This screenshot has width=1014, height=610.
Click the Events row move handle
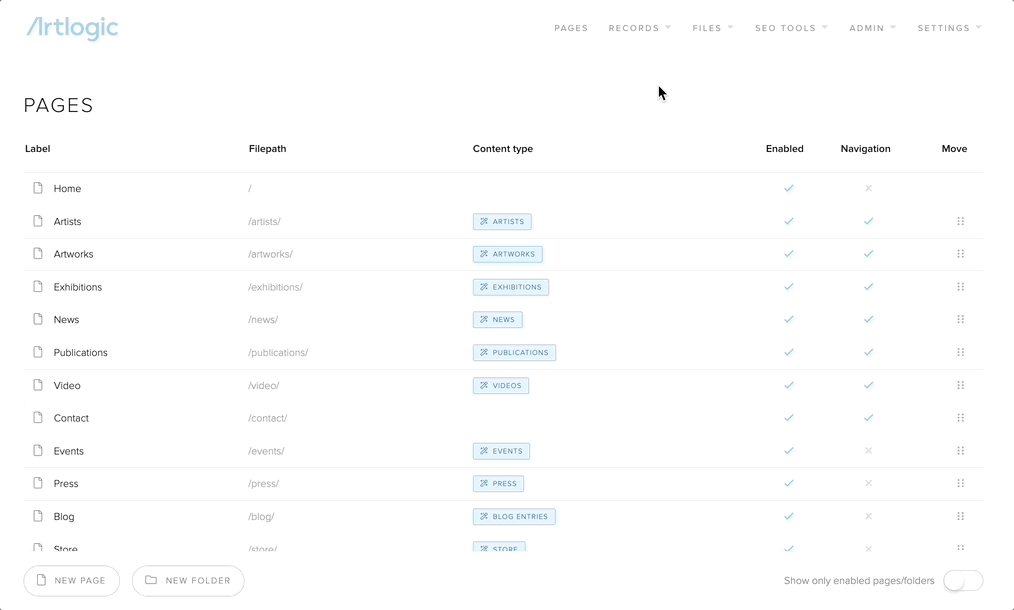(960, 450)
